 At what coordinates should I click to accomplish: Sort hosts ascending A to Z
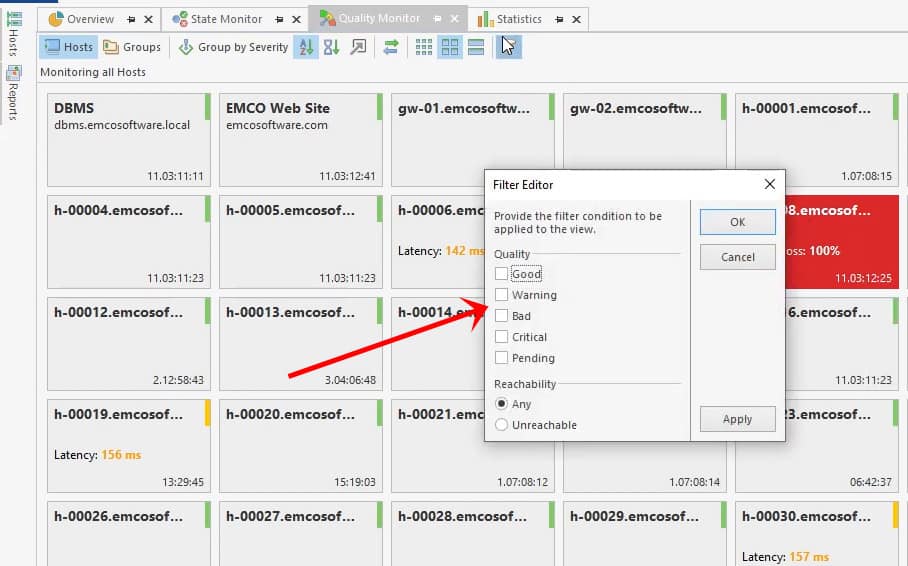pos(306,47)
